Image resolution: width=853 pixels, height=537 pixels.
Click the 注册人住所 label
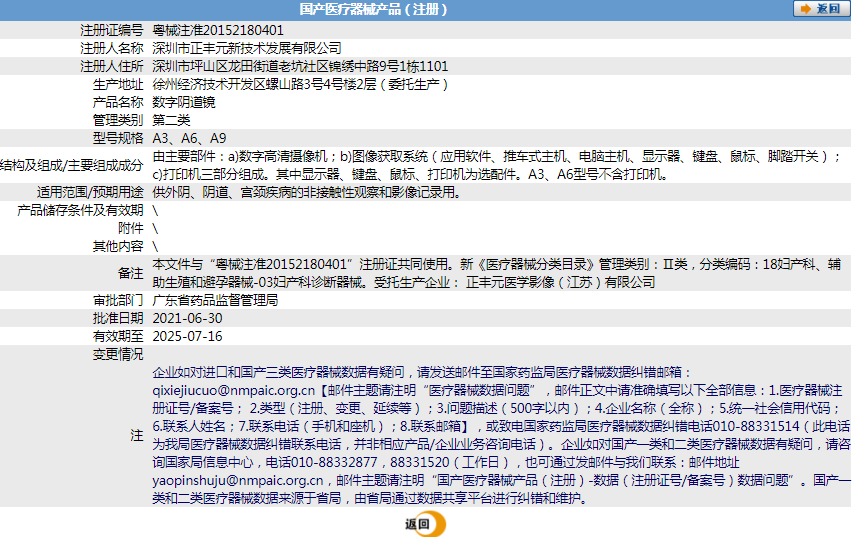coord(112,66)
